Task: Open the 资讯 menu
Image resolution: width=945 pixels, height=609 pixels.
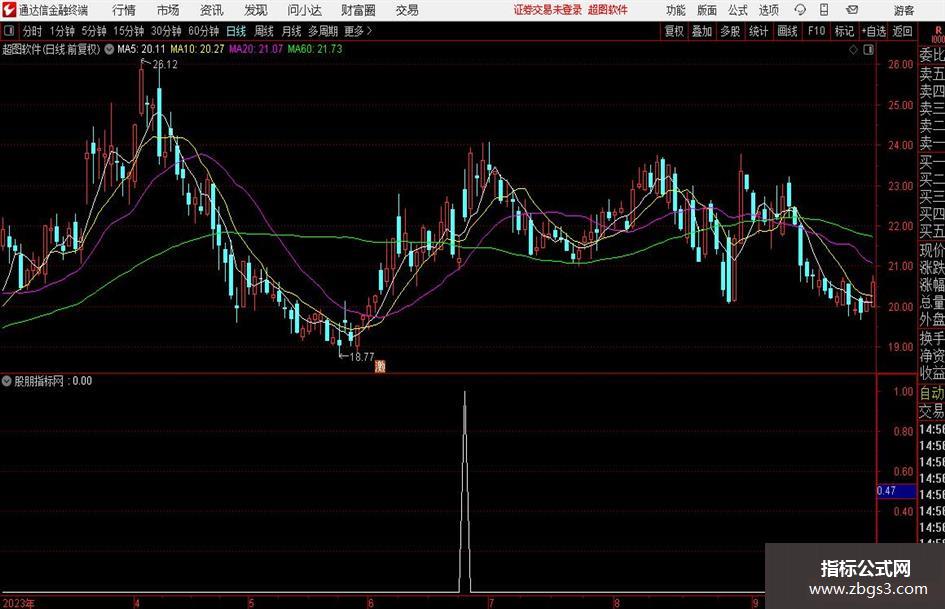Action: (212, 10)
